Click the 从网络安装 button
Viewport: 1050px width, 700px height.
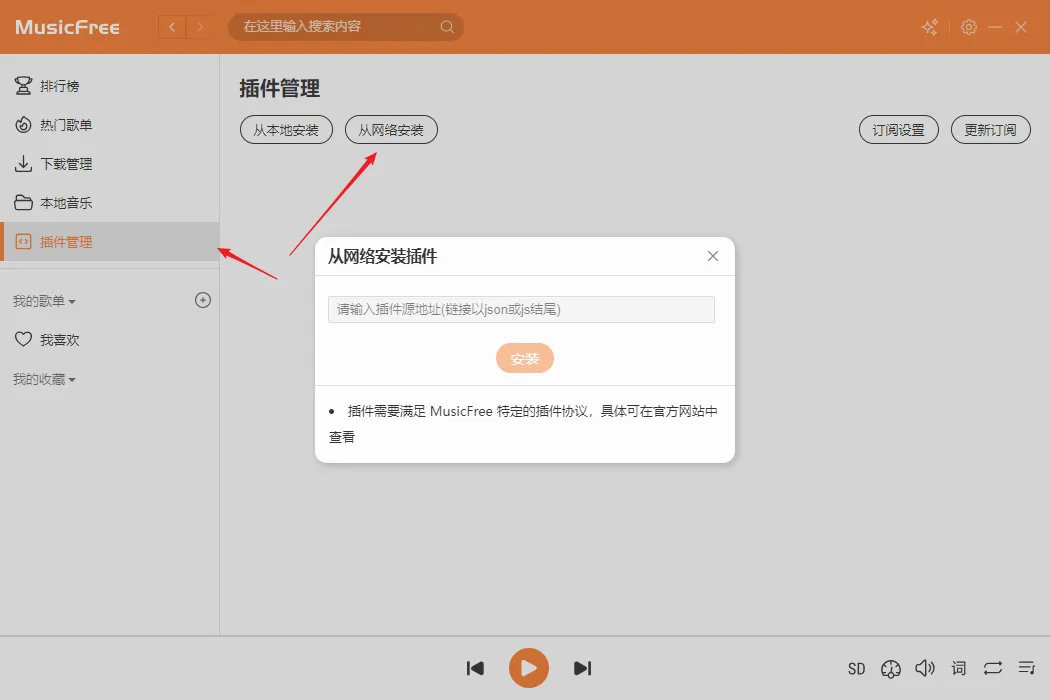[x=391, y=130]
